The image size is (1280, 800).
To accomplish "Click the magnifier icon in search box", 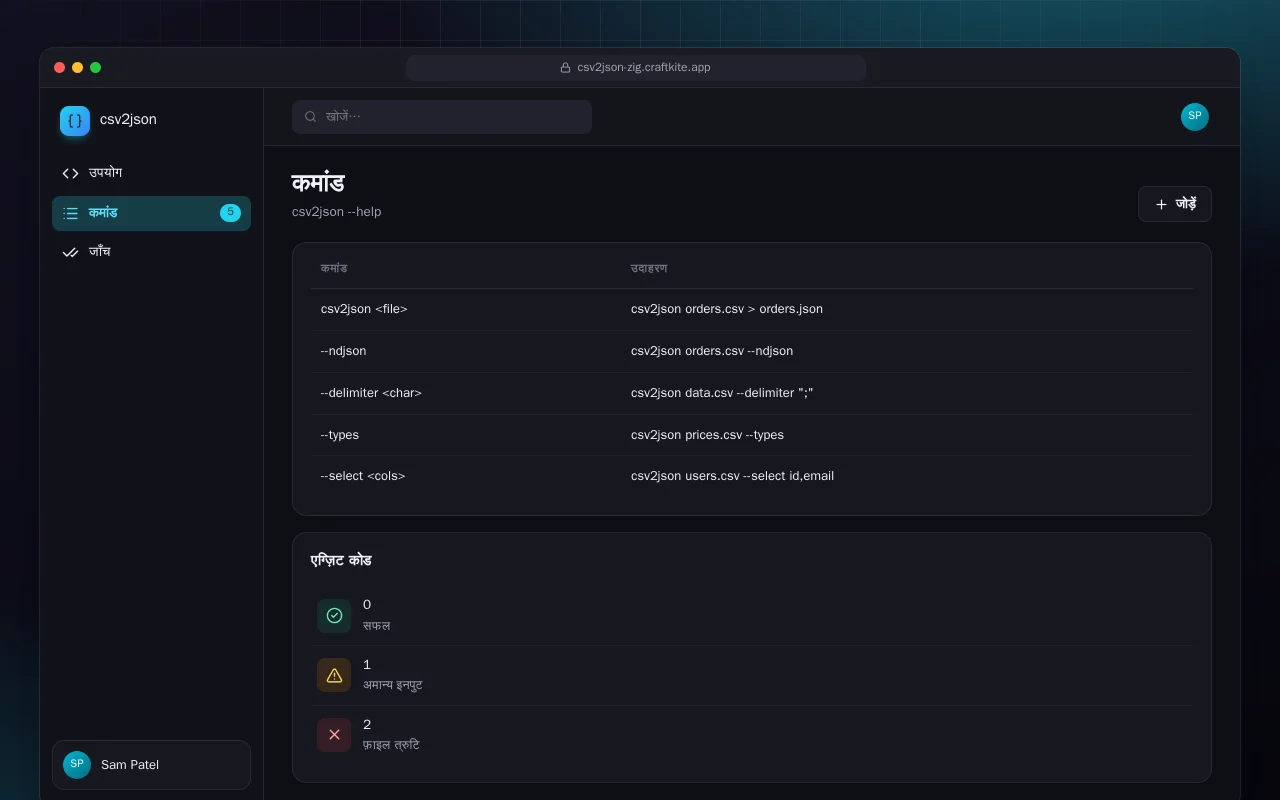I will pos(311,117).
